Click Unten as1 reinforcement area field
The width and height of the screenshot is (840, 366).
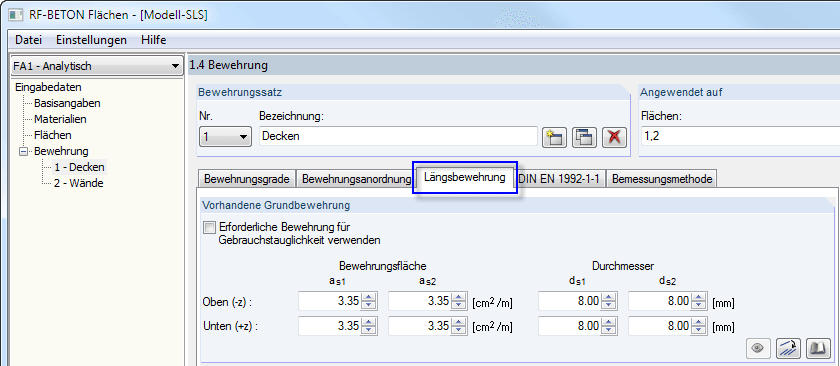(329, 326)
